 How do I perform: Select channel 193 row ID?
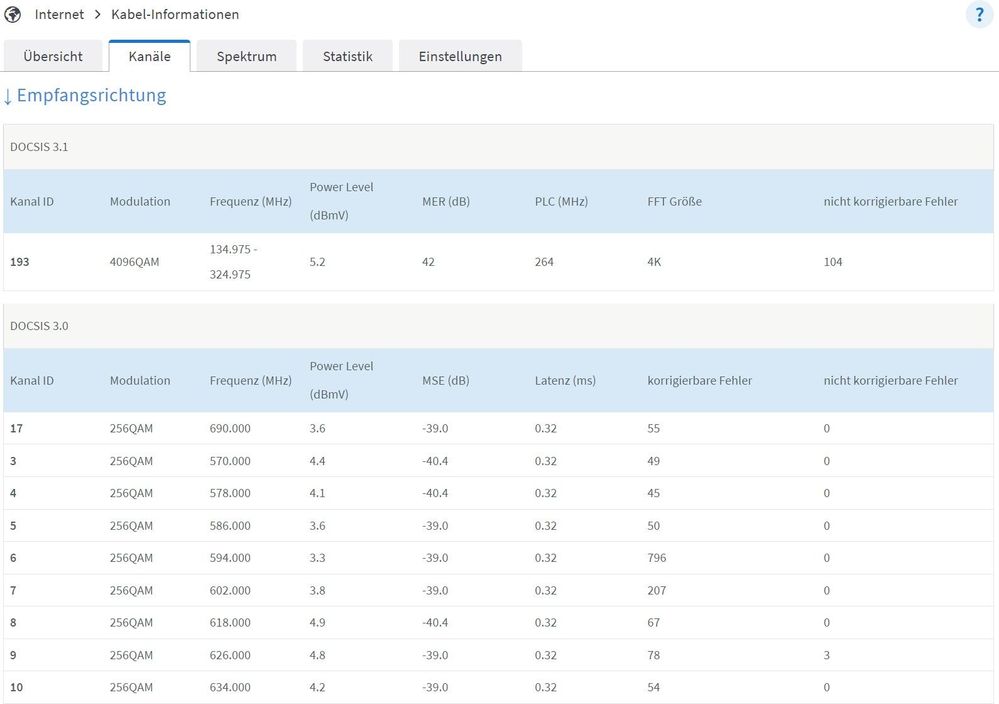point(19,262)
